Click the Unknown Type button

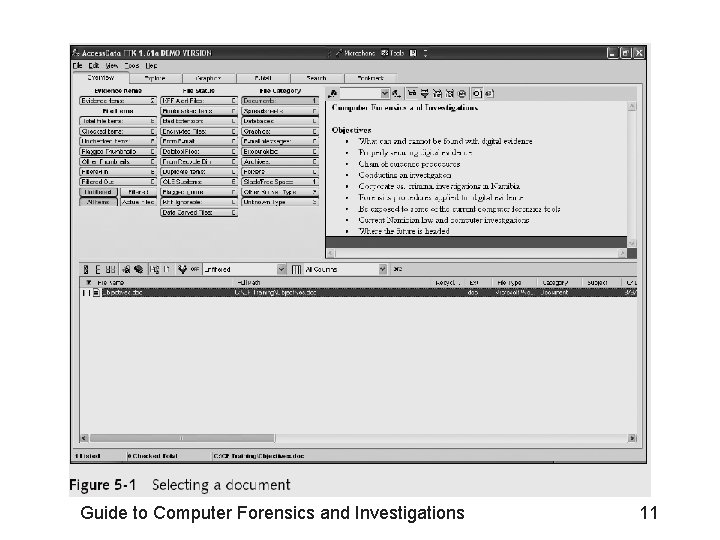click(280, 202)
